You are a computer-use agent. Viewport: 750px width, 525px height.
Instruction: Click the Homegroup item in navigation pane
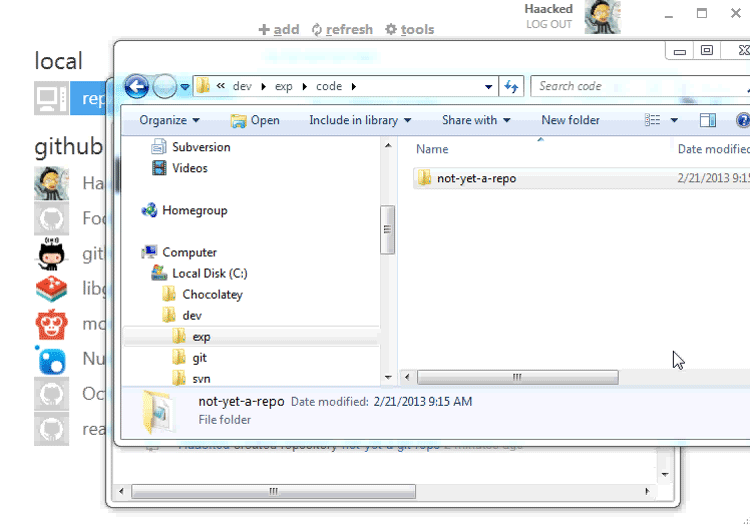pyautogui.click(x=194, y=211)
